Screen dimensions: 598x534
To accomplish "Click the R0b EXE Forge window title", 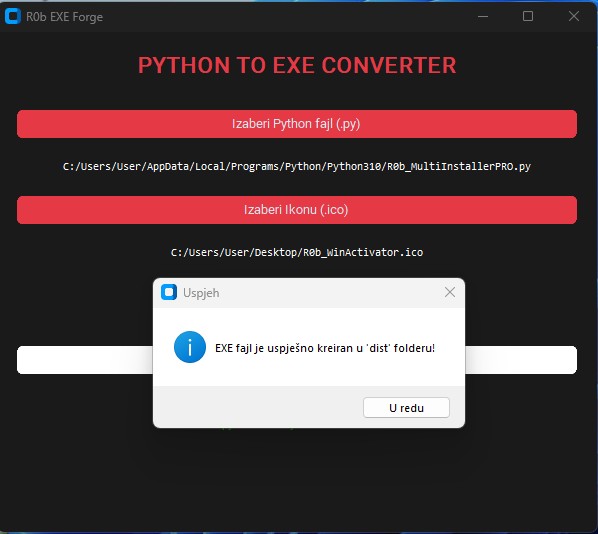I will (x=64, y=17).
